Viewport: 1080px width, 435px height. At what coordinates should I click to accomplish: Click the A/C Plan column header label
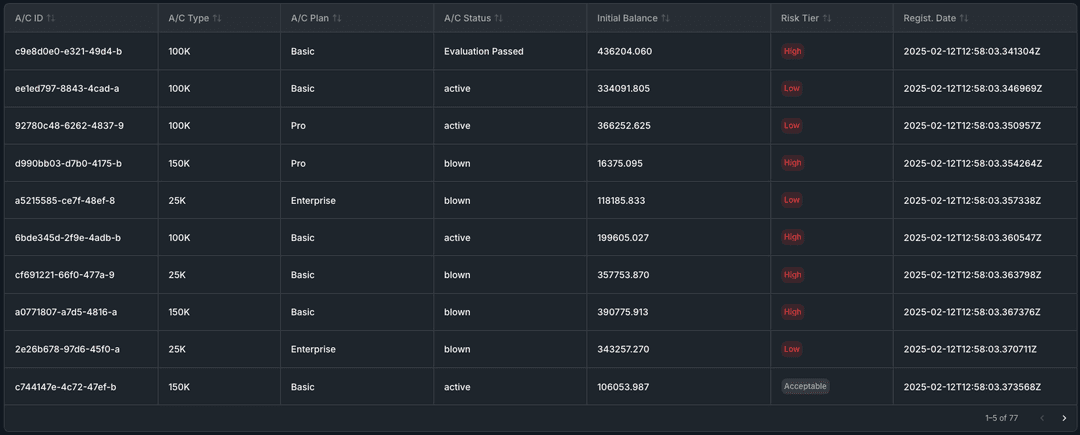309,18
